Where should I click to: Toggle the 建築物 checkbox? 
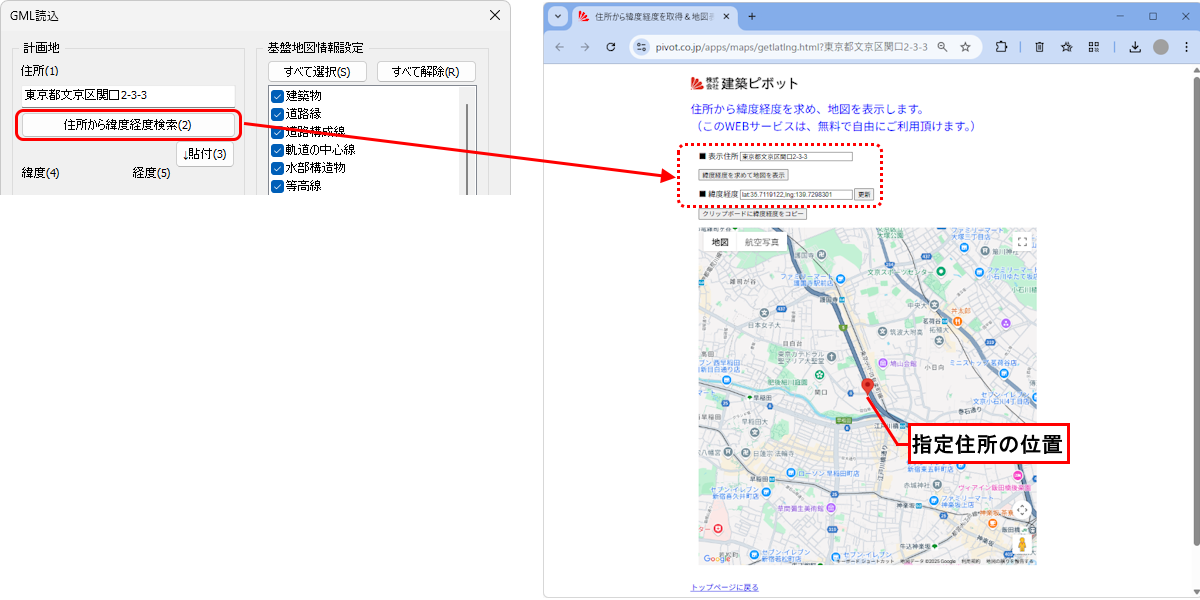tap(278, 96)
